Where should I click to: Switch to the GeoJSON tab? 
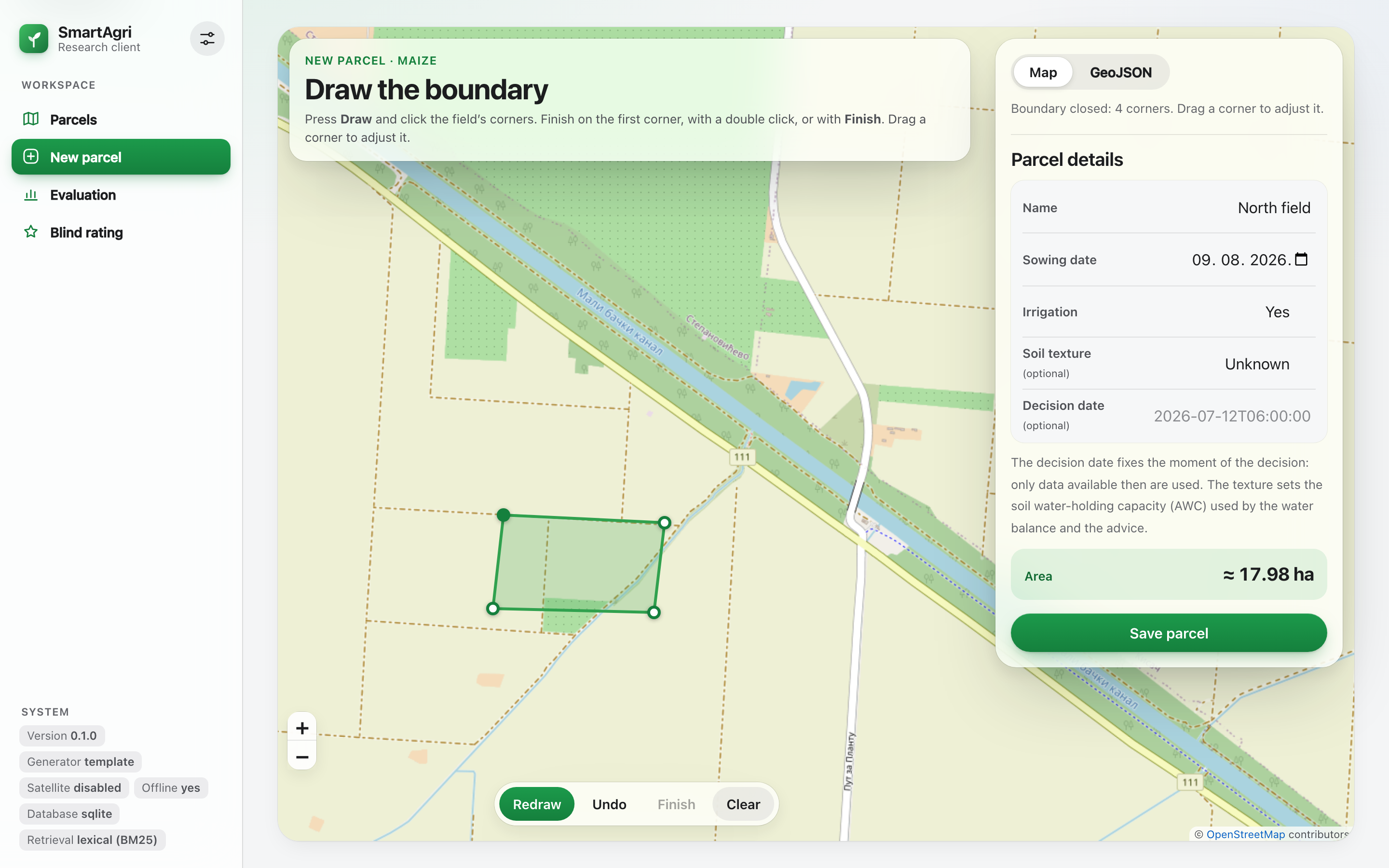tap(1120, 72)
